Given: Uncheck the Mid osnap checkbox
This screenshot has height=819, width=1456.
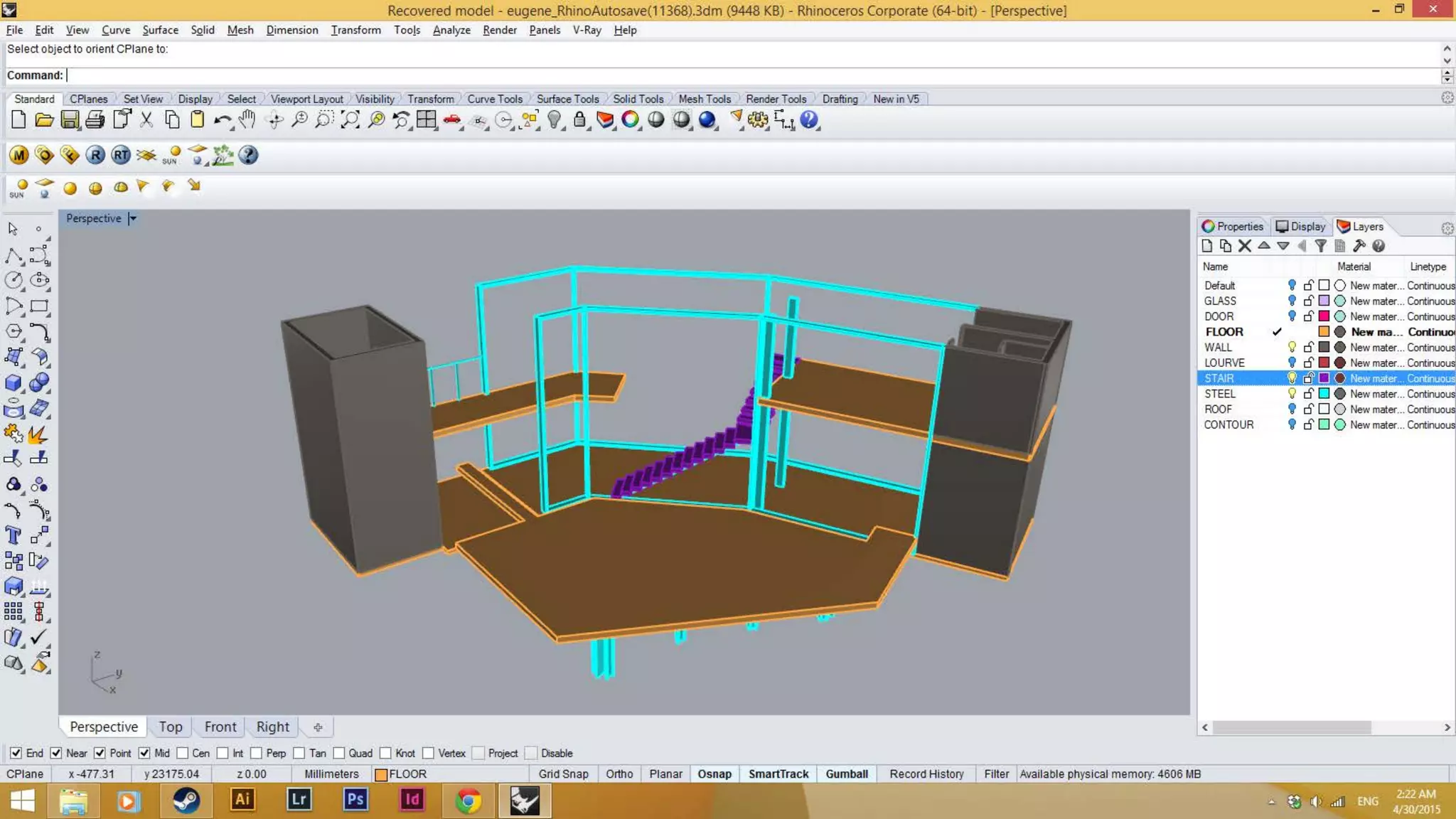Looking at the screenshot, I should (x=144, y=753).
